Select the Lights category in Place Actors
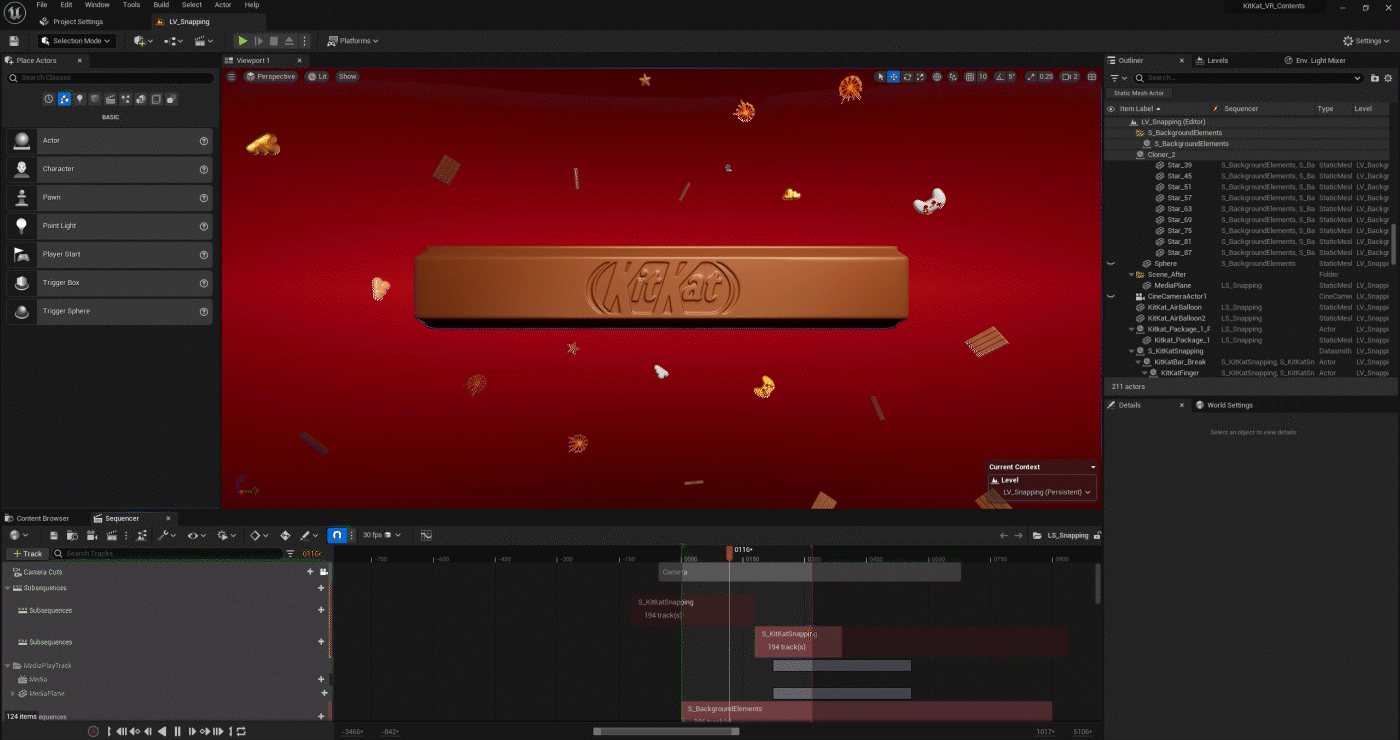 point(79,99)
